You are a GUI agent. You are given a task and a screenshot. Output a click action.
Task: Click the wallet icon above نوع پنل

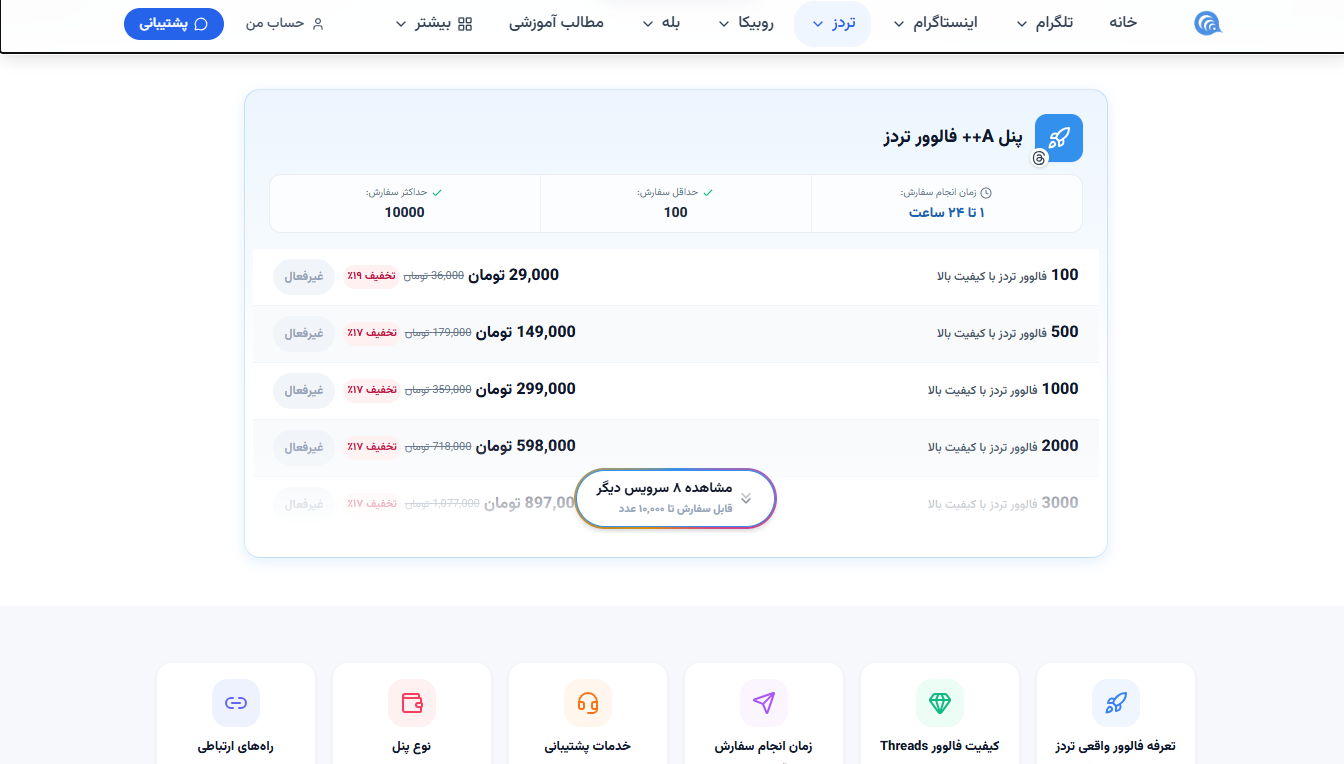click(412, 703)
